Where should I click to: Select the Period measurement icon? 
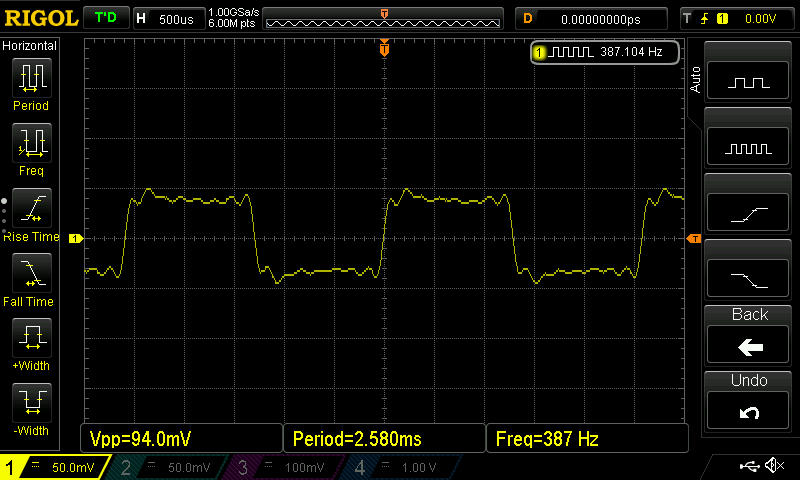pyautogui.click(x=32, y=78)
